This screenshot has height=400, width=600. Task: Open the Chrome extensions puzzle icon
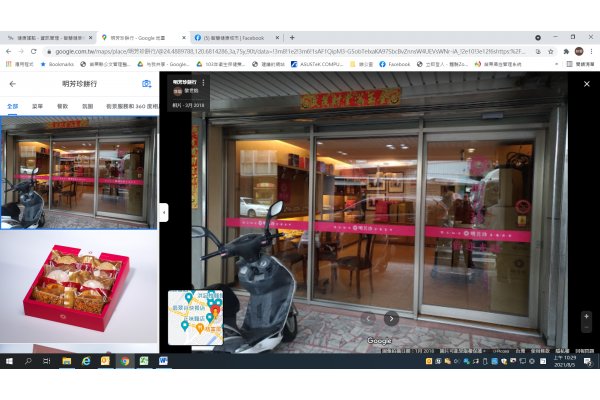point(566,51)
